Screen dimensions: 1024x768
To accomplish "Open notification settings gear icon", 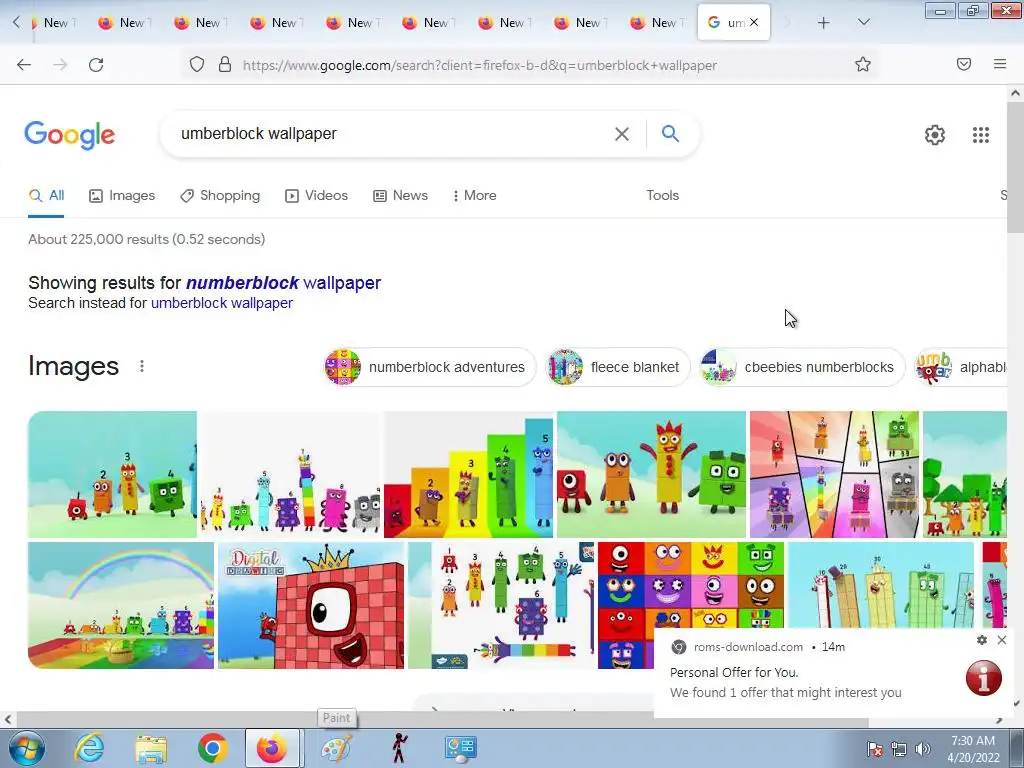I will tap(982, 640).
